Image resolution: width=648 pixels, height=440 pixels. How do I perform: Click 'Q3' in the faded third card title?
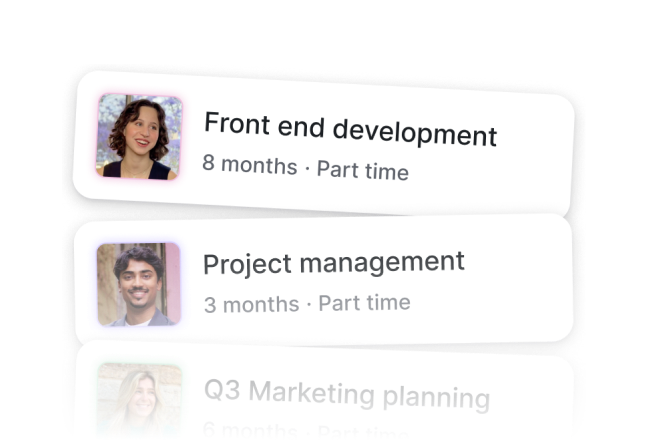point(222,389)
